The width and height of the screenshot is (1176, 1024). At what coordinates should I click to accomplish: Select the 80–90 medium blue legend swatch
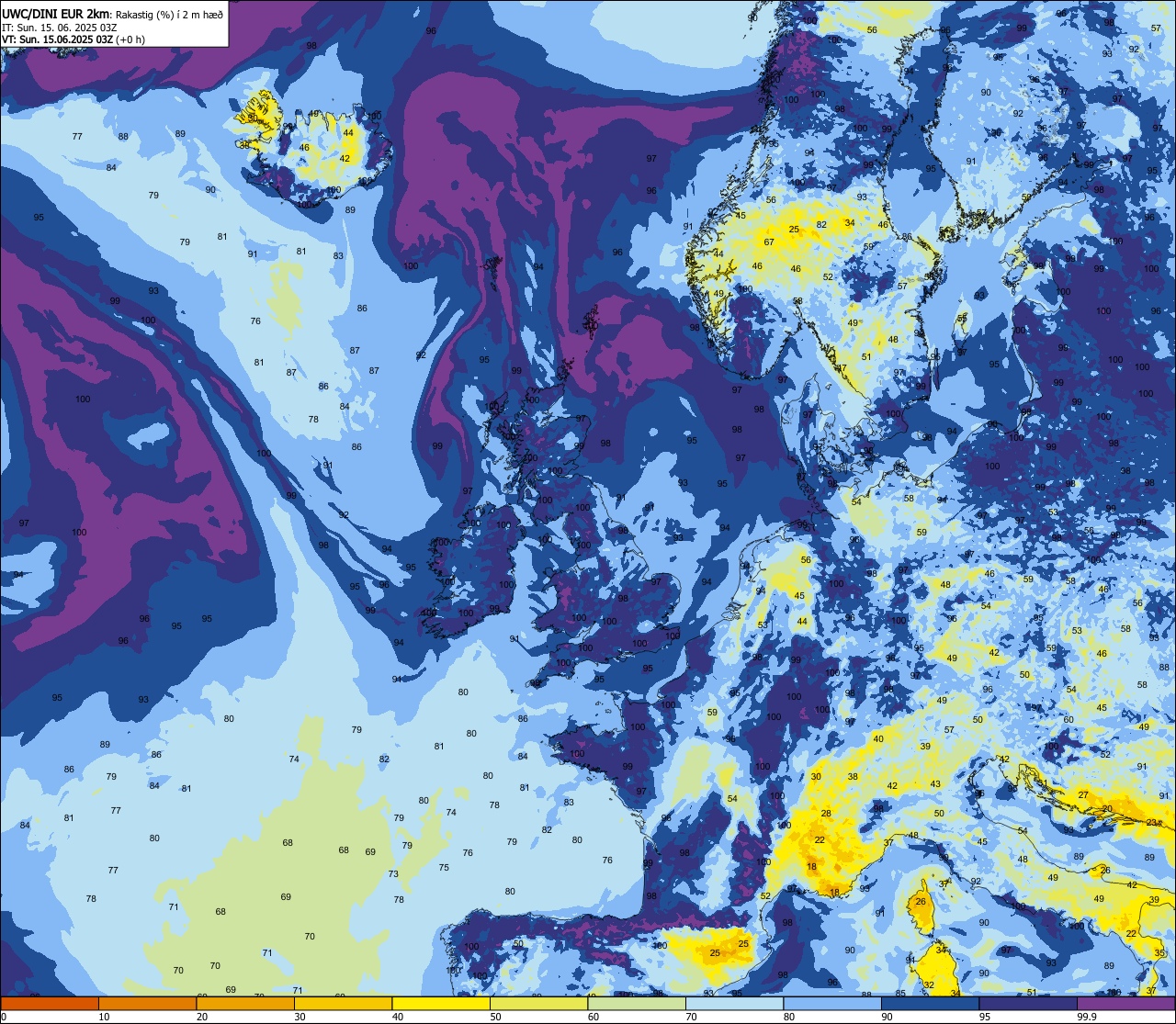(x=832, y=1003)
